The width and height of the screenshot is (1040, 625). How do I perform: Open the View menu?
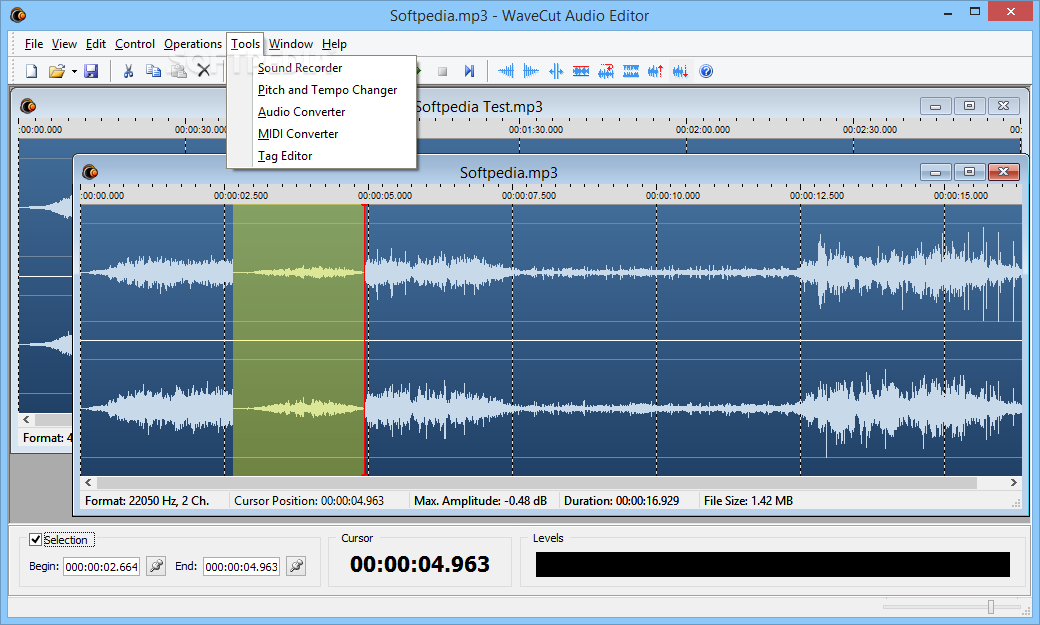click(64, 44)
